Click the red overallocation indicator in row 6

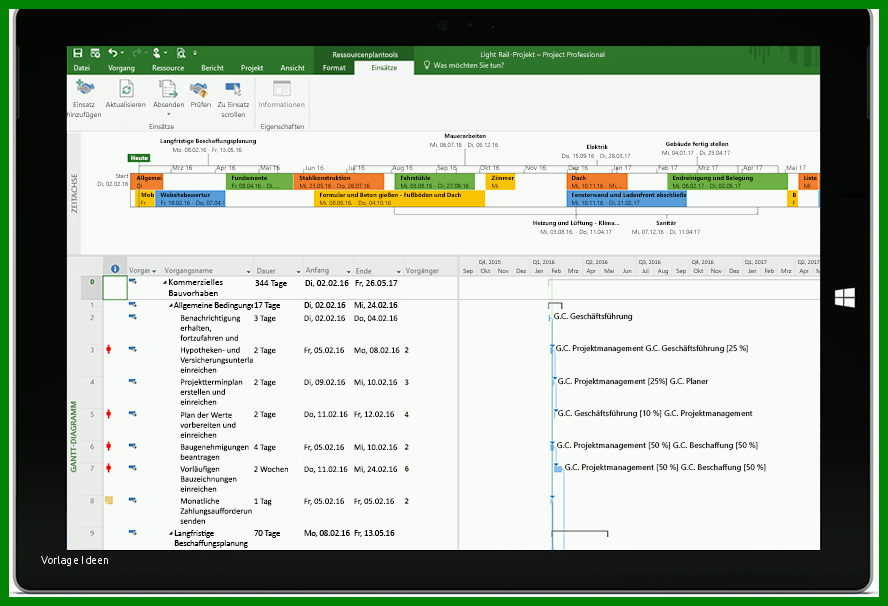point(109,446)
